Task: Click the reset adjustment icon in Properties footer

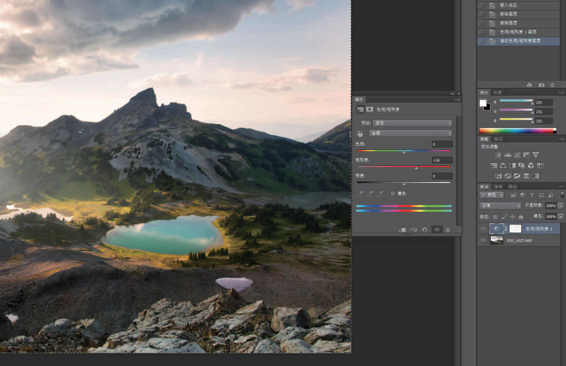Action: click(424, 230)
